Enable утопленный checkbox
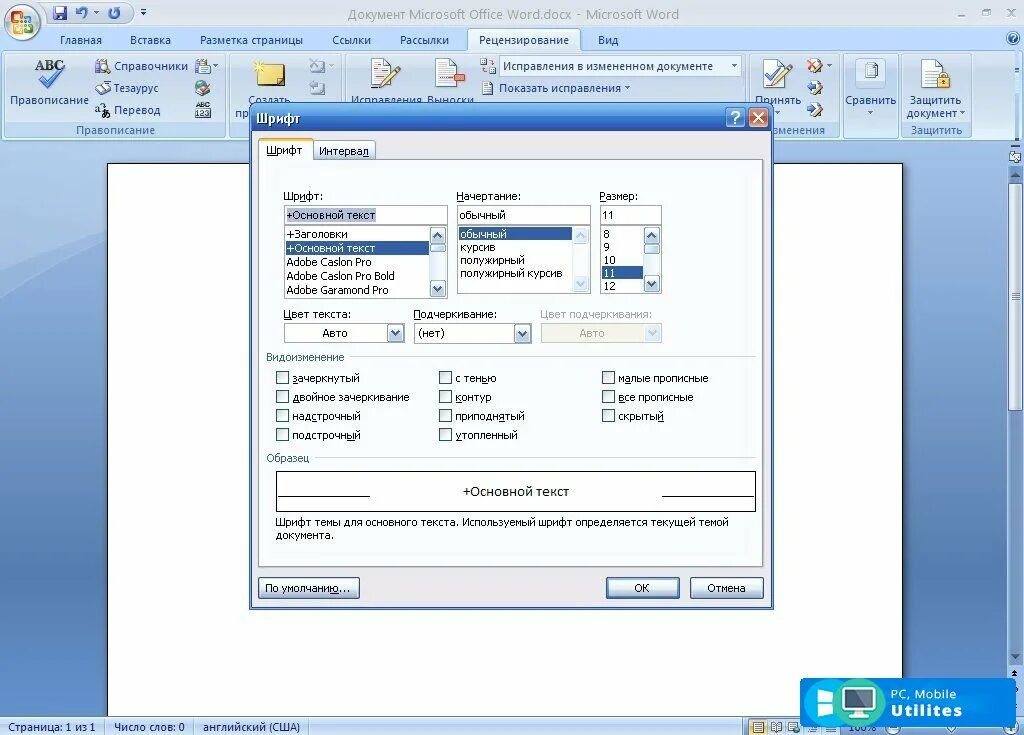This screenshot has height=735, width=1024. coord(445,434)
